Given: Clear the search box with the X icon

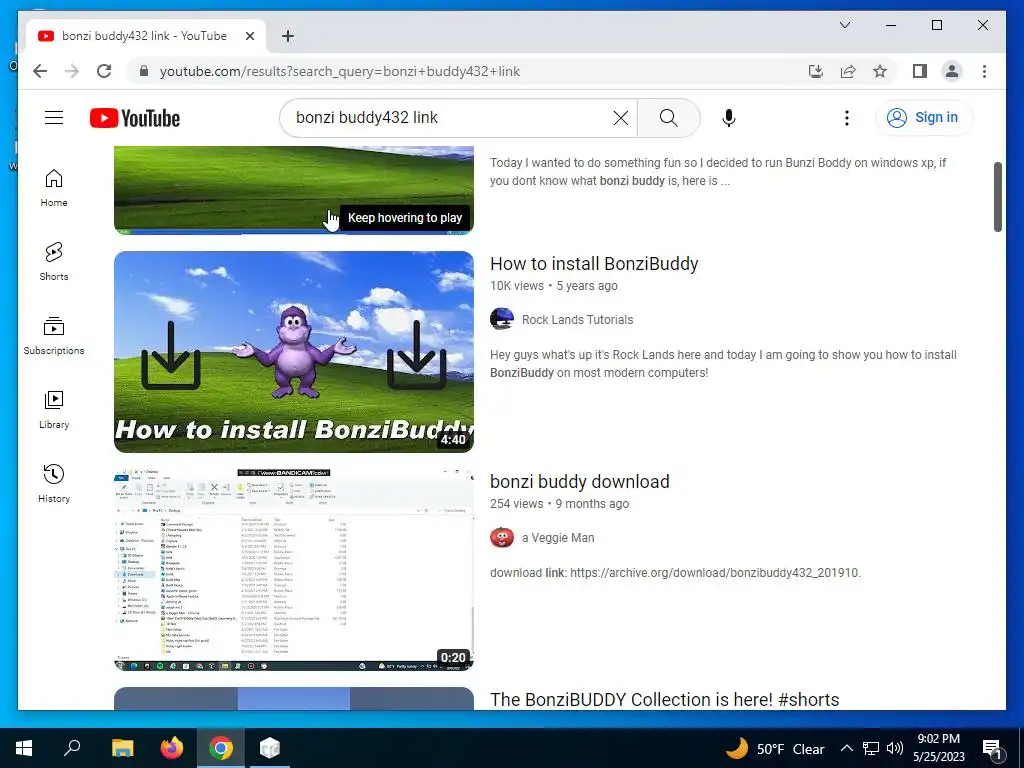Looking at the screenshot, I should click(620, 118).
